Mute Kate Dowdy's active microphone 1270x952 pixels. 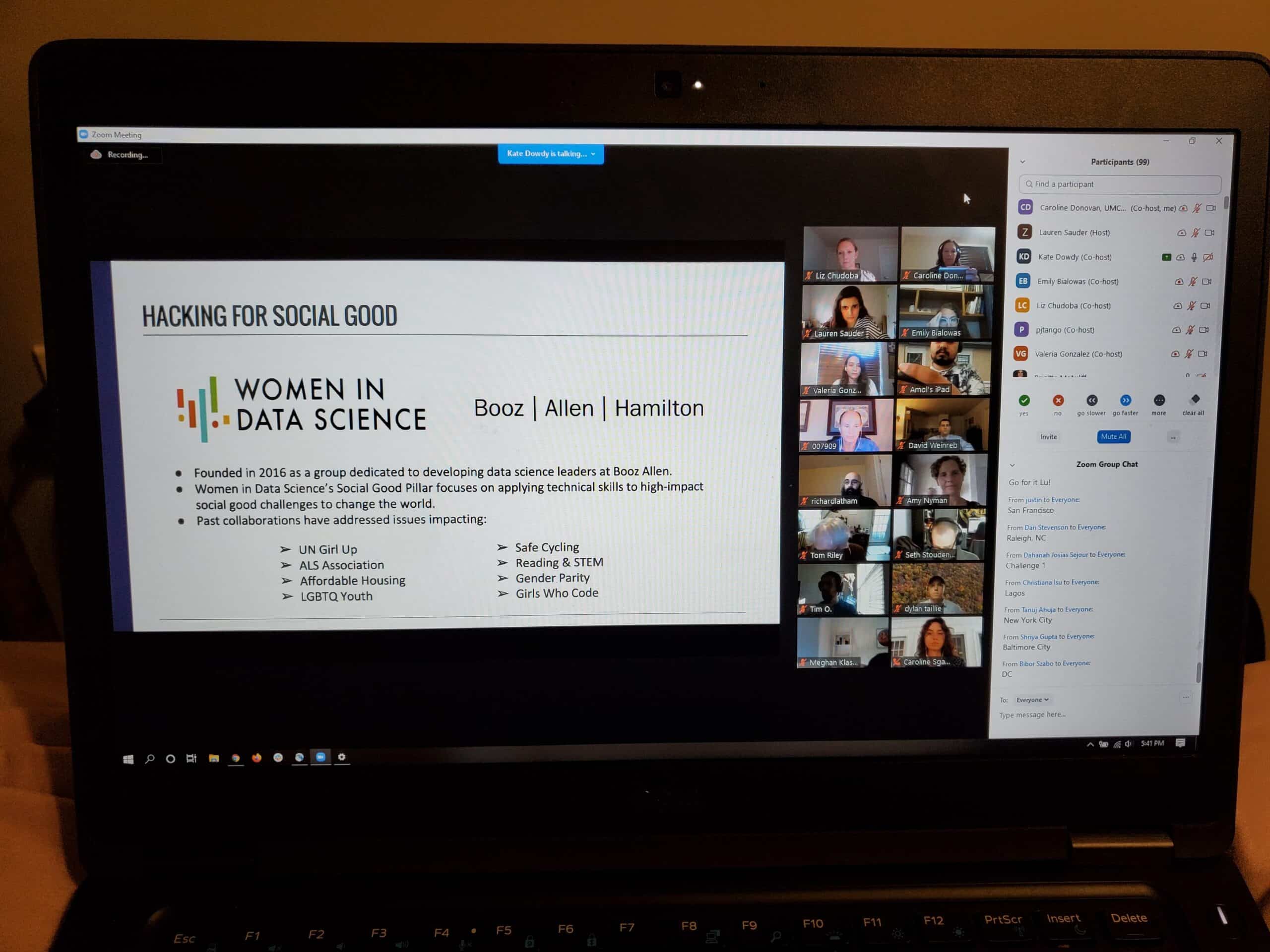1194,257
